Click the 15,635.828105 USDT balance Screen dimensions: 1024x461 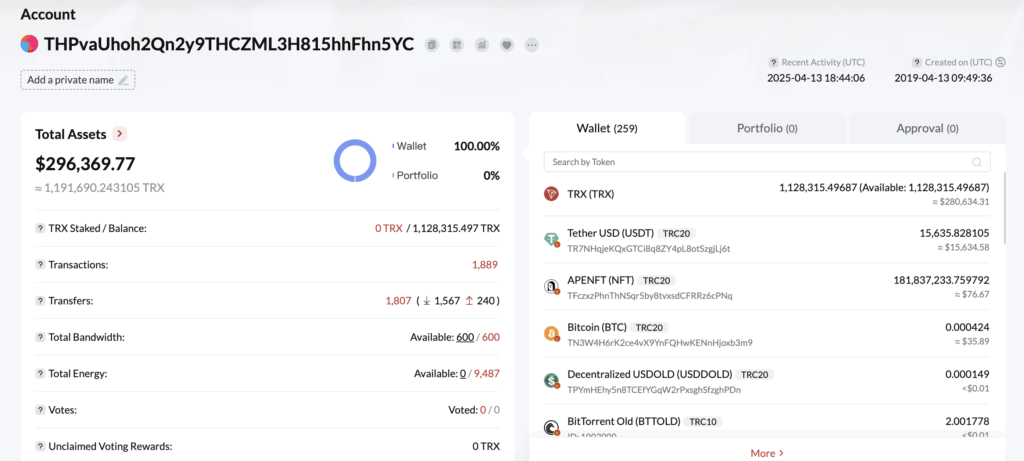[x=953, y=233]
